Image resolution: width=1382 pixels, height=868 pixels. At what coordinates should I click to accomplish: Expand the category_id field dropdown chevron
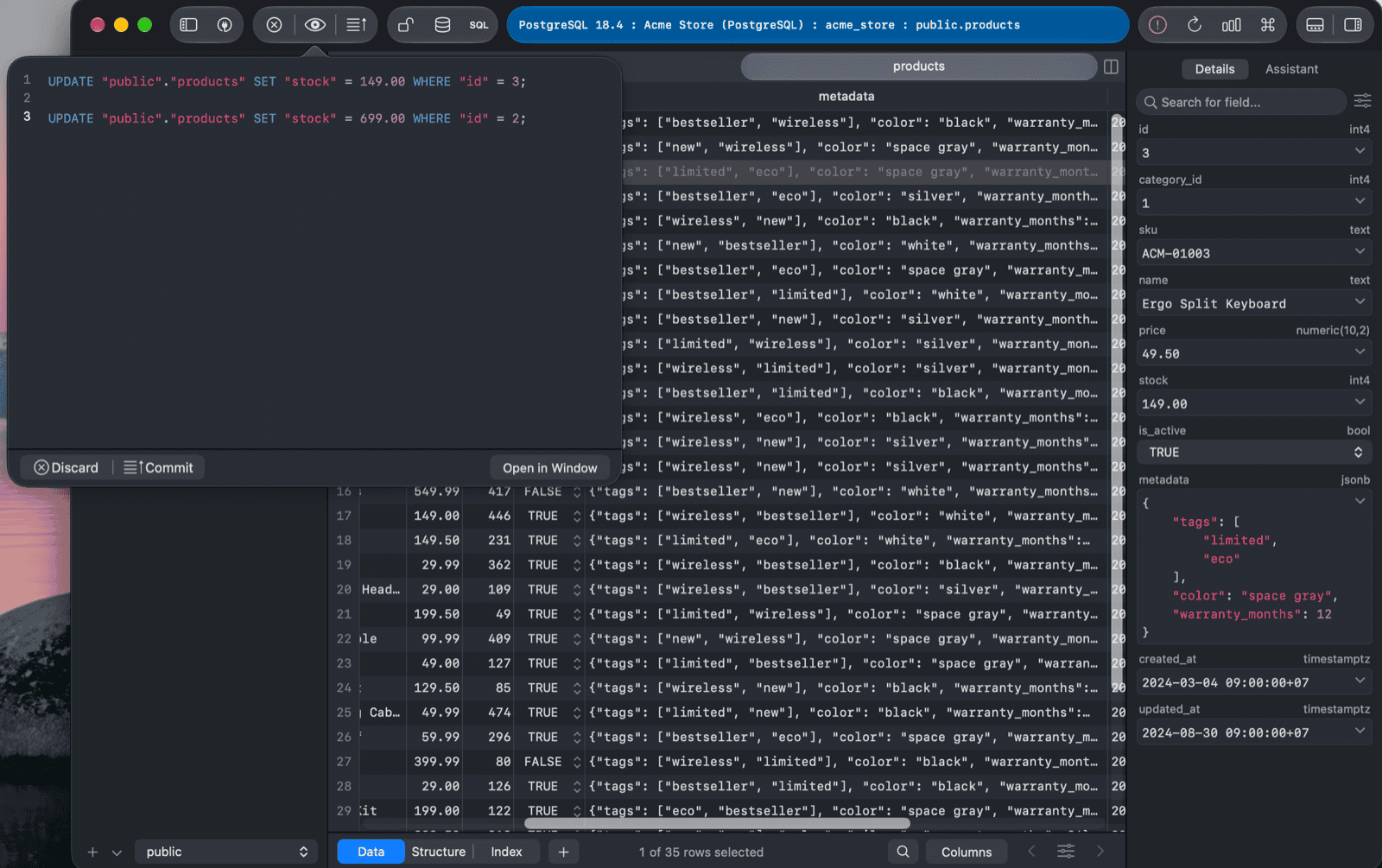click(1360, 201)
